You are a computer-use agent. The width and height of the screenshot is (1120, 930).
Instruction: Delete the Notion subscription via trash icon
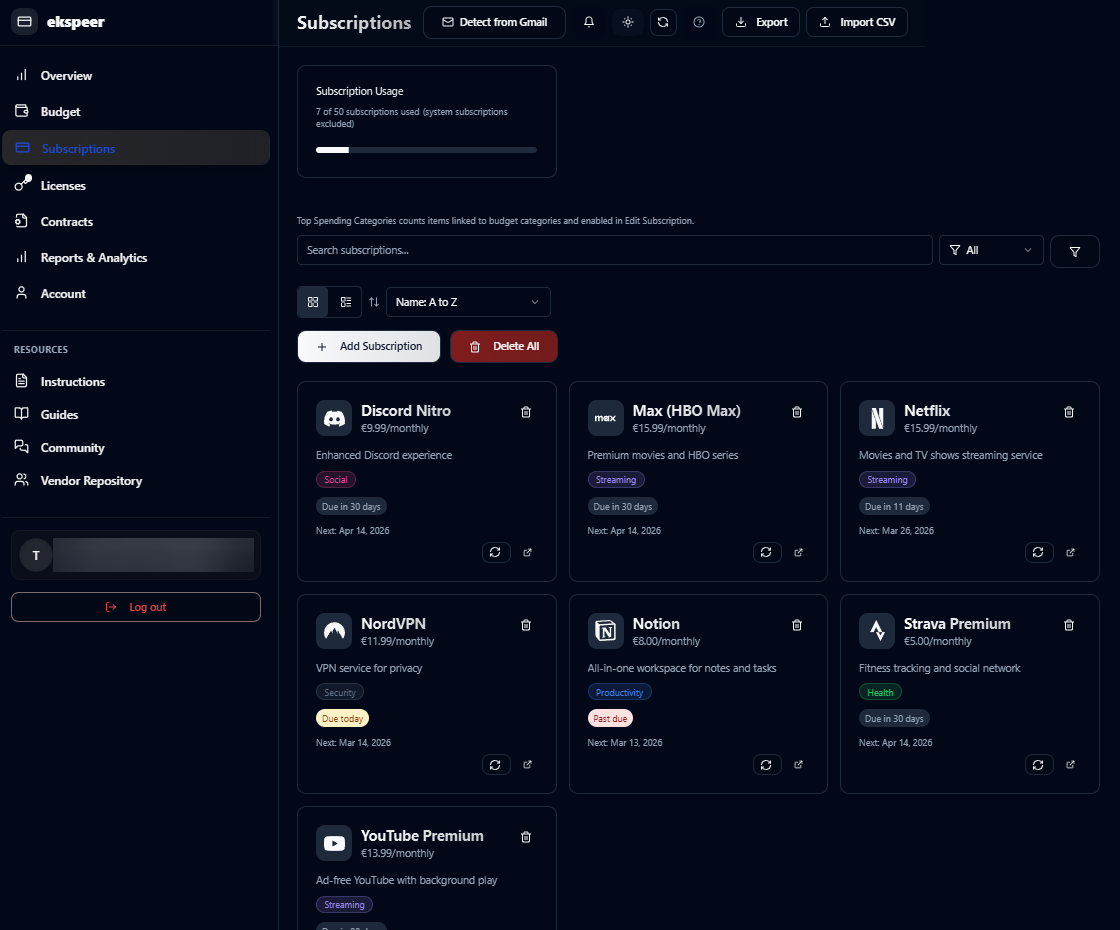tap(797, 625)
